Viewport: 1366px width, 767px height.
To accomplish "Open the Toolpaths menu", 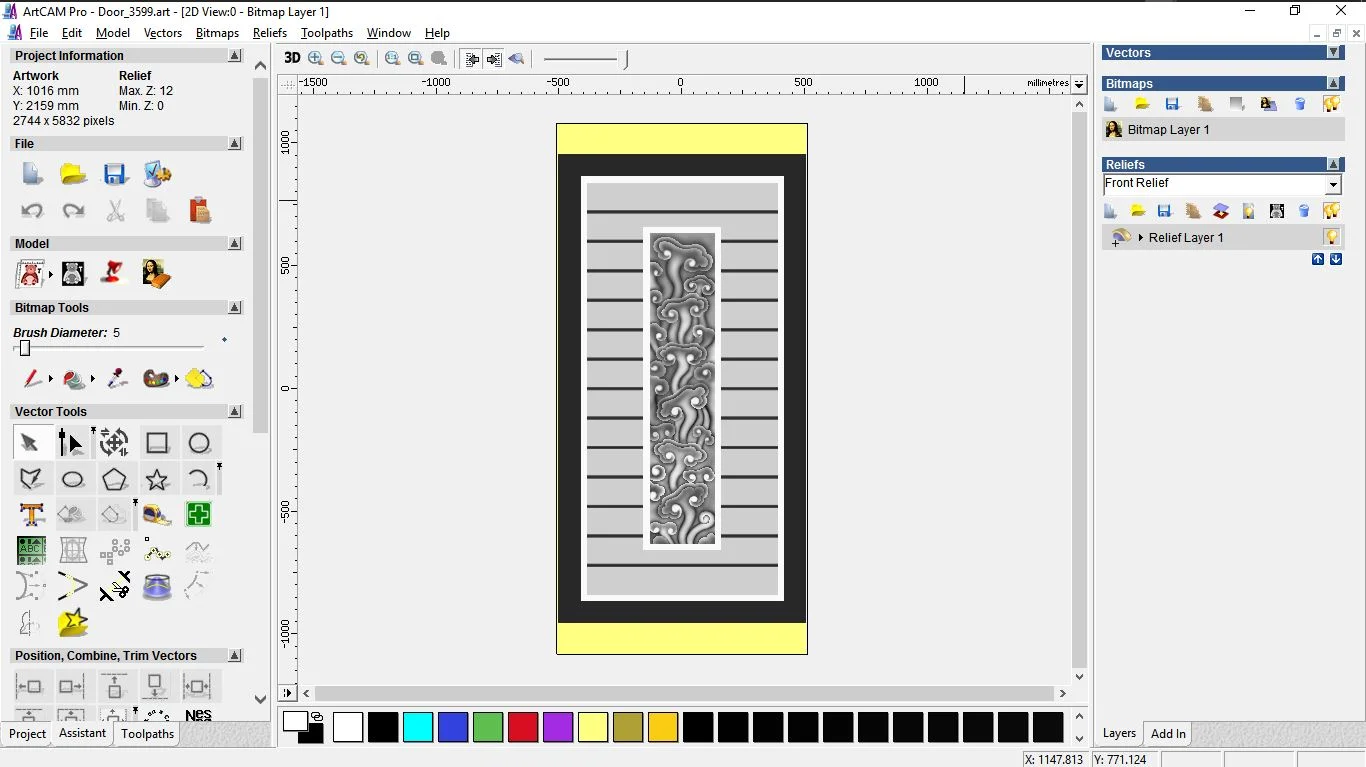I will pos(327,33).
